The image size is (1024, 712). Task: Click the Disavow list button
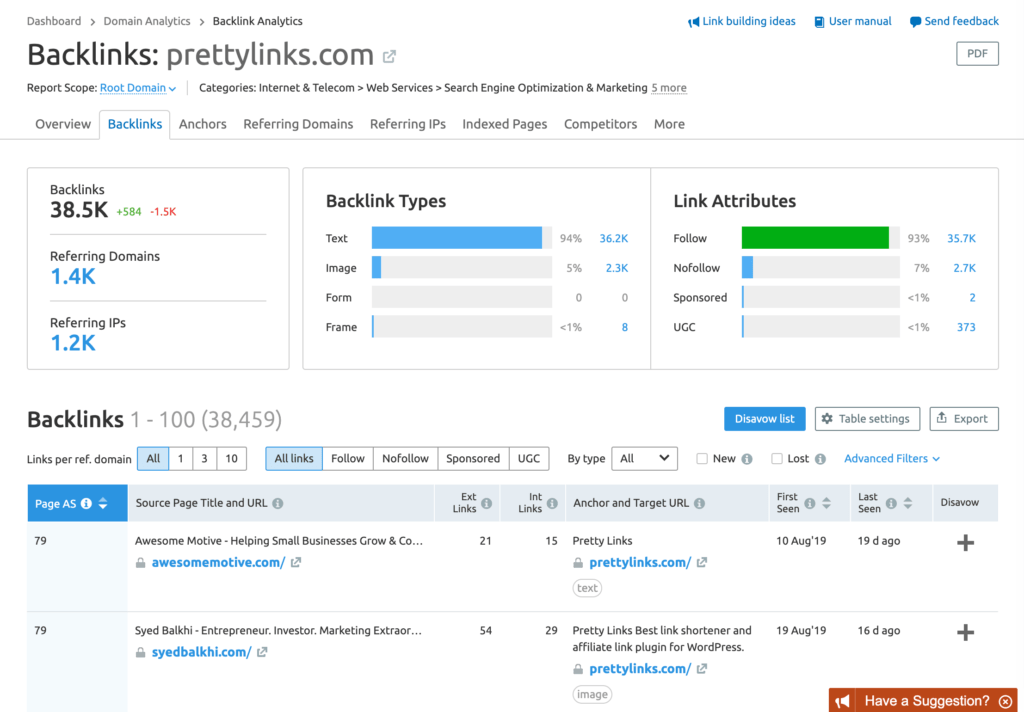click(x=764, y=419)
